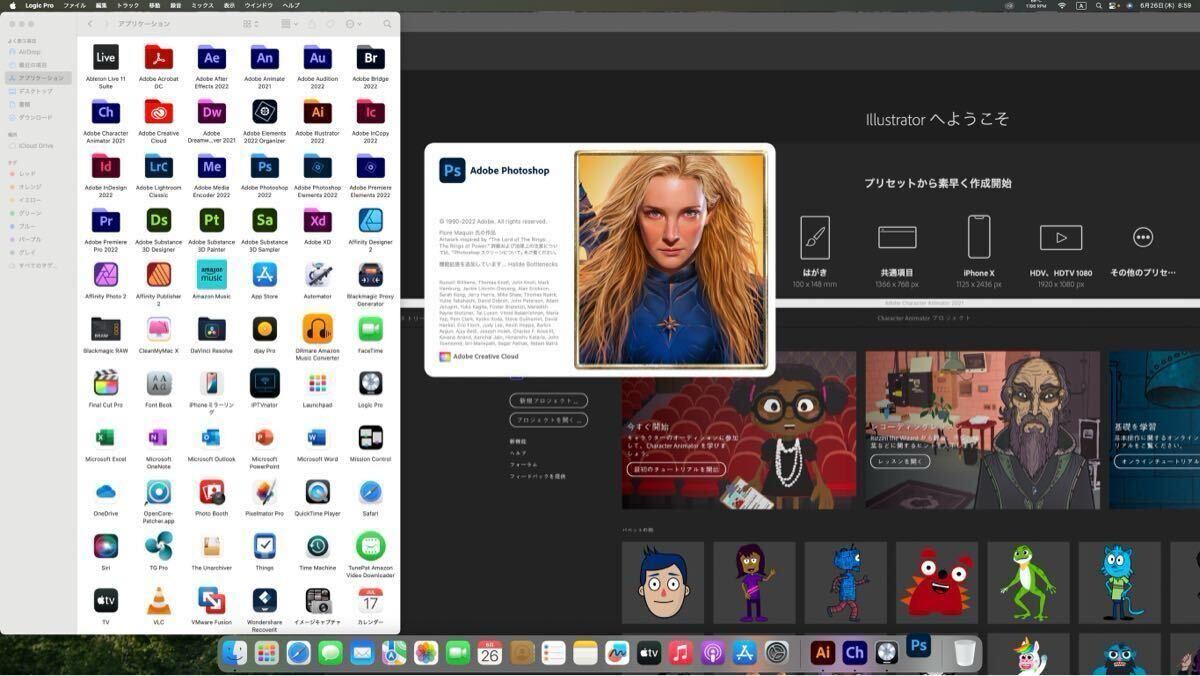
Task: Click the Photoshop splash artwork image
Action: (670, 260)
